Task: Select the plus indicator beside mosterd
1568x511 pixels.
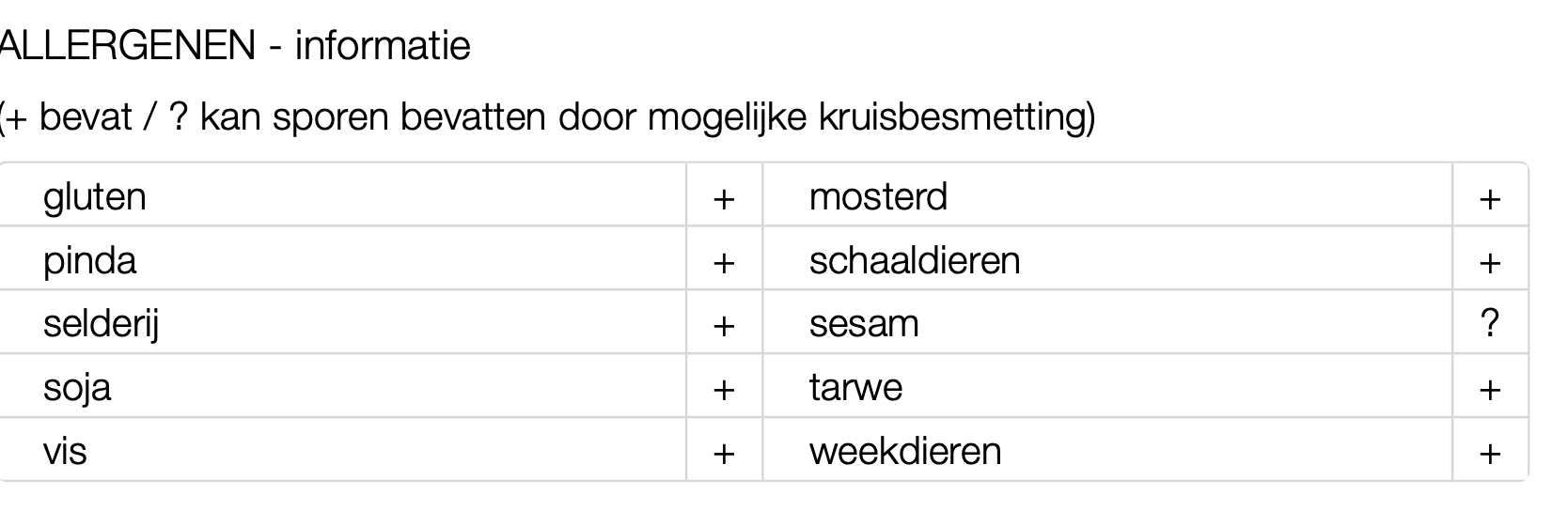Action: (1489, 198)
